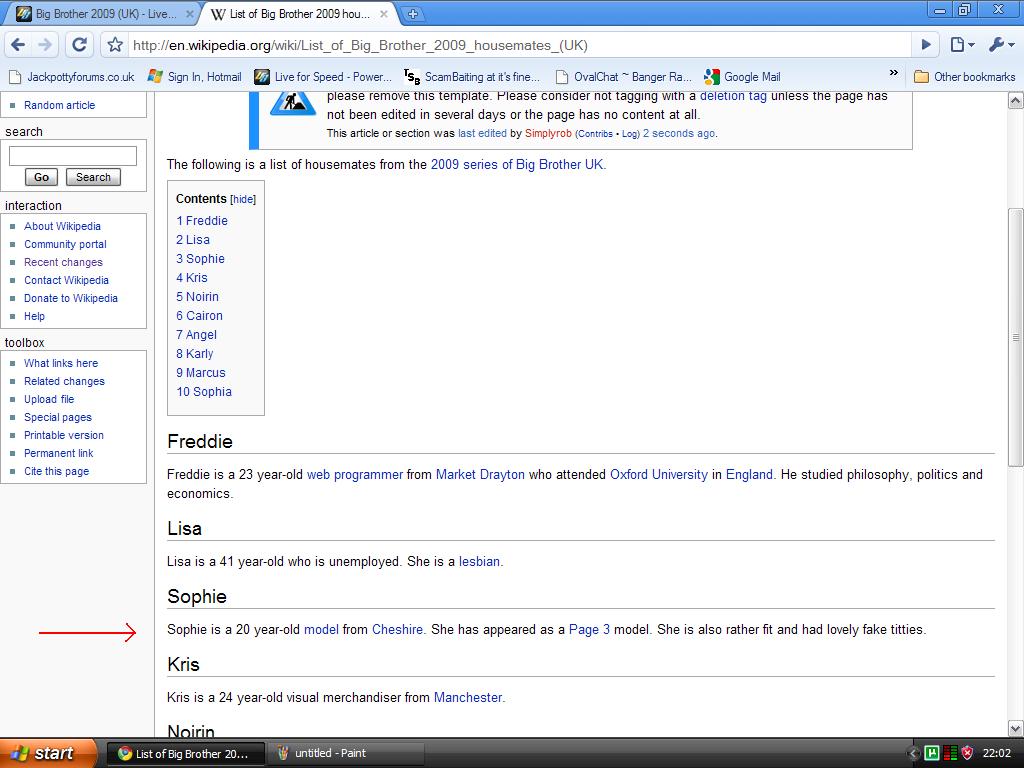This screenshot has width=1024, height=768.
Task: Open a new tab with plus button
Action: coord(412,14)
